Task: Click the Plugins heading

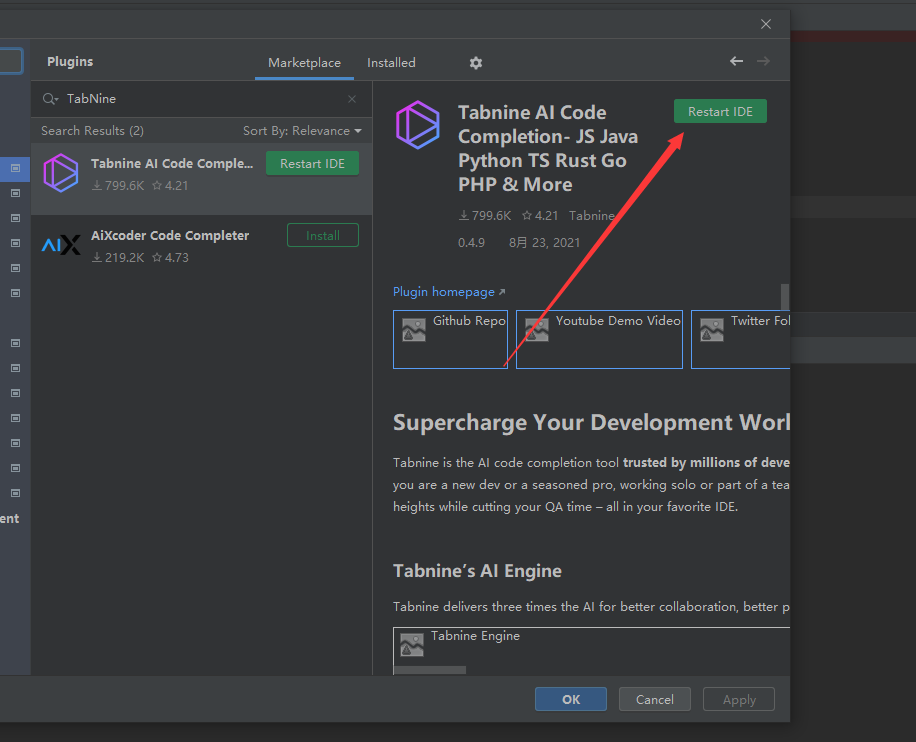Action: [70, 61]
